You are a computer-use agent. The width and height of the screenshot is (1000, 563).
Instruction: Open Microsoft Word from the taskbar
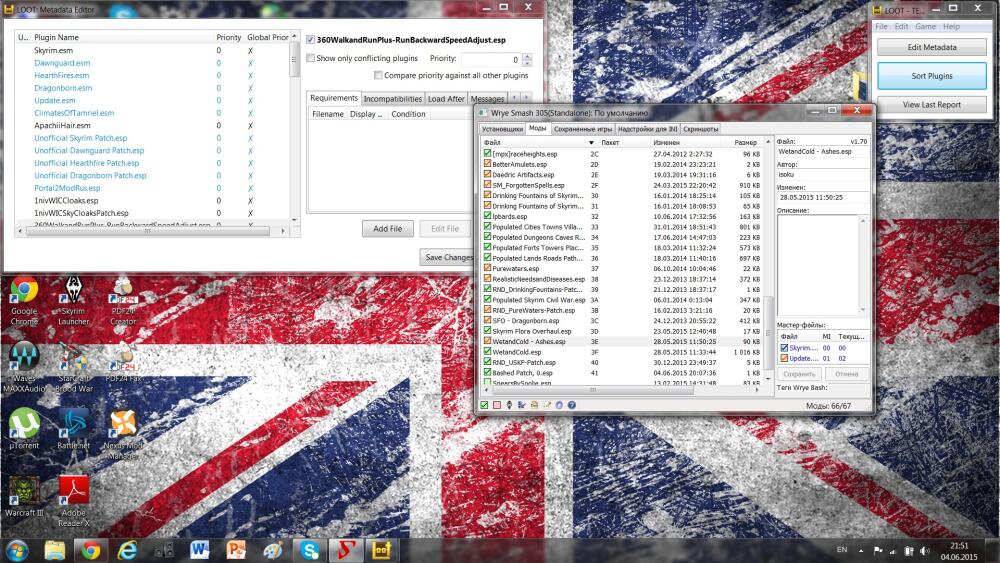[x=200, y=550]
